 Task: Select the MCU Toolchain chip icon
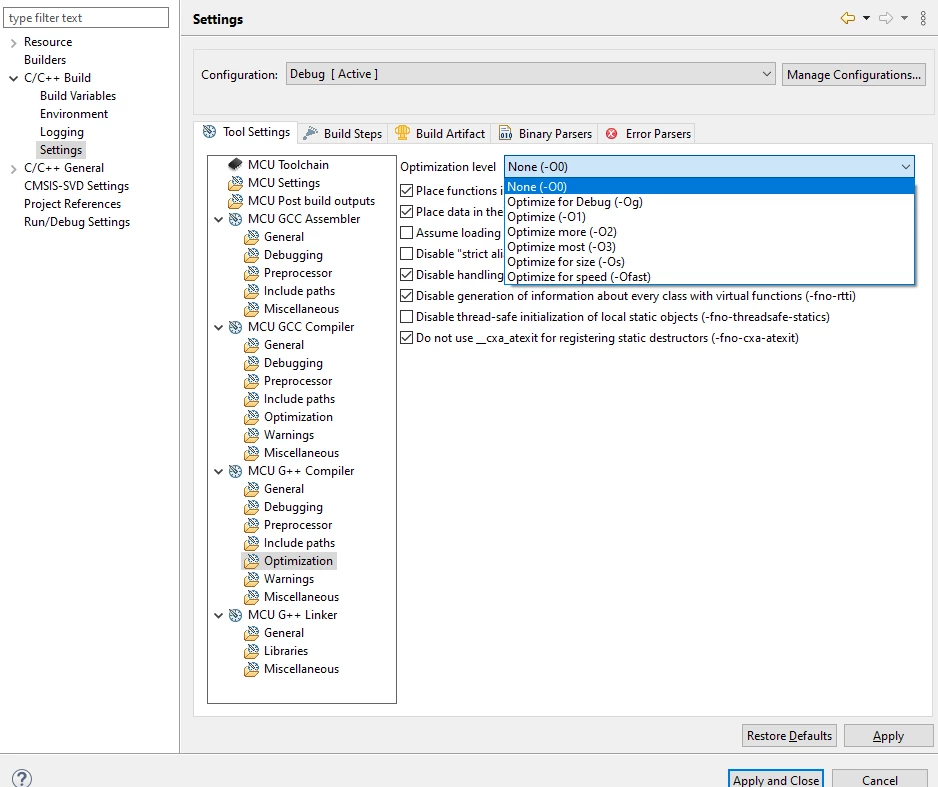click(x=235, y=164)
